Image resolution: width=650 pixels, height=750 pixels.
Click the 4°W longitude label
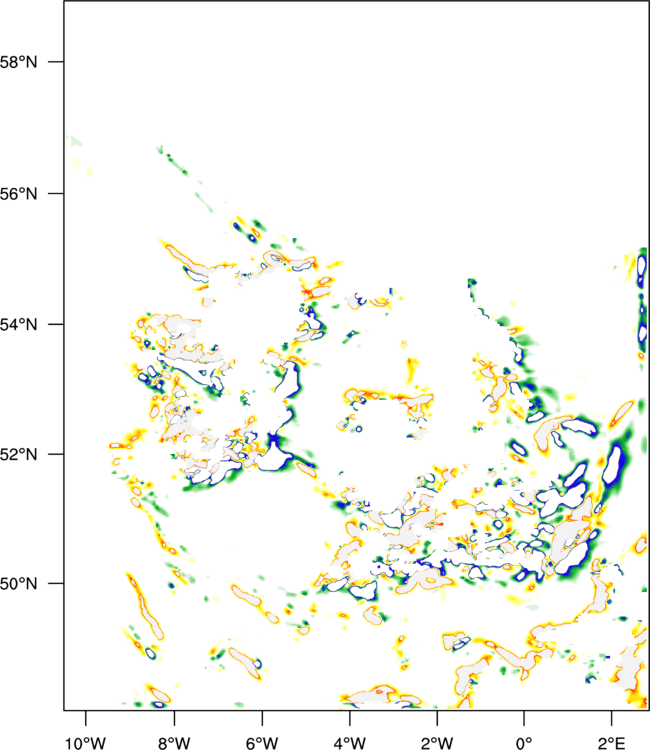(350, 743)
